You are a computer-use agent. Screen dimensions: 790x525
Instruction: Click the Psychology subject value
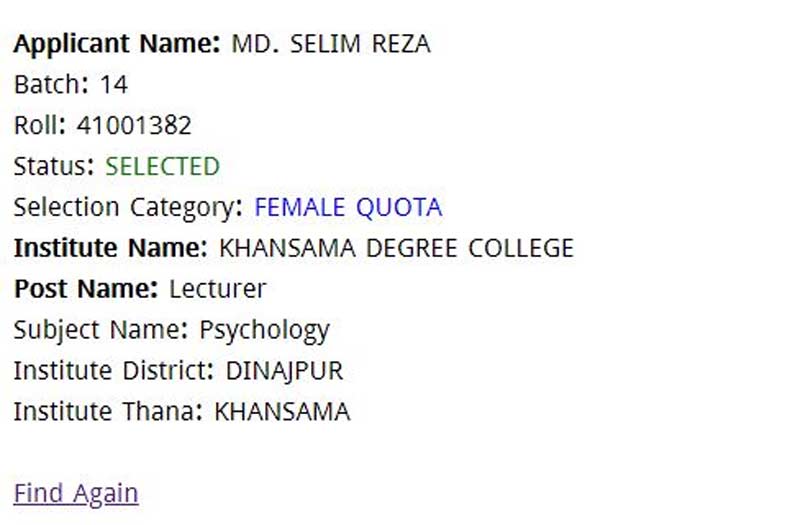[264, 330]
